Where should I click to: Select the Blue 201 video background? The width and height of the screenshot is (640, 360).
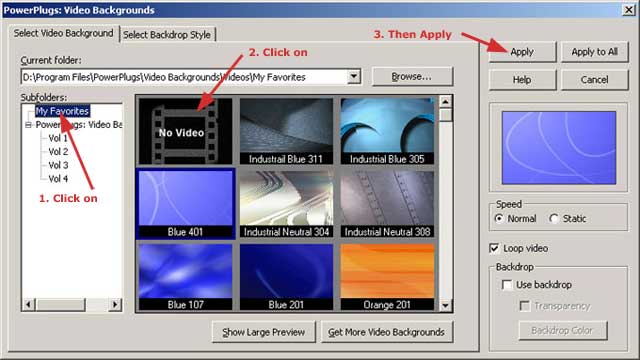pyautogui.click(x=286, y=277)
